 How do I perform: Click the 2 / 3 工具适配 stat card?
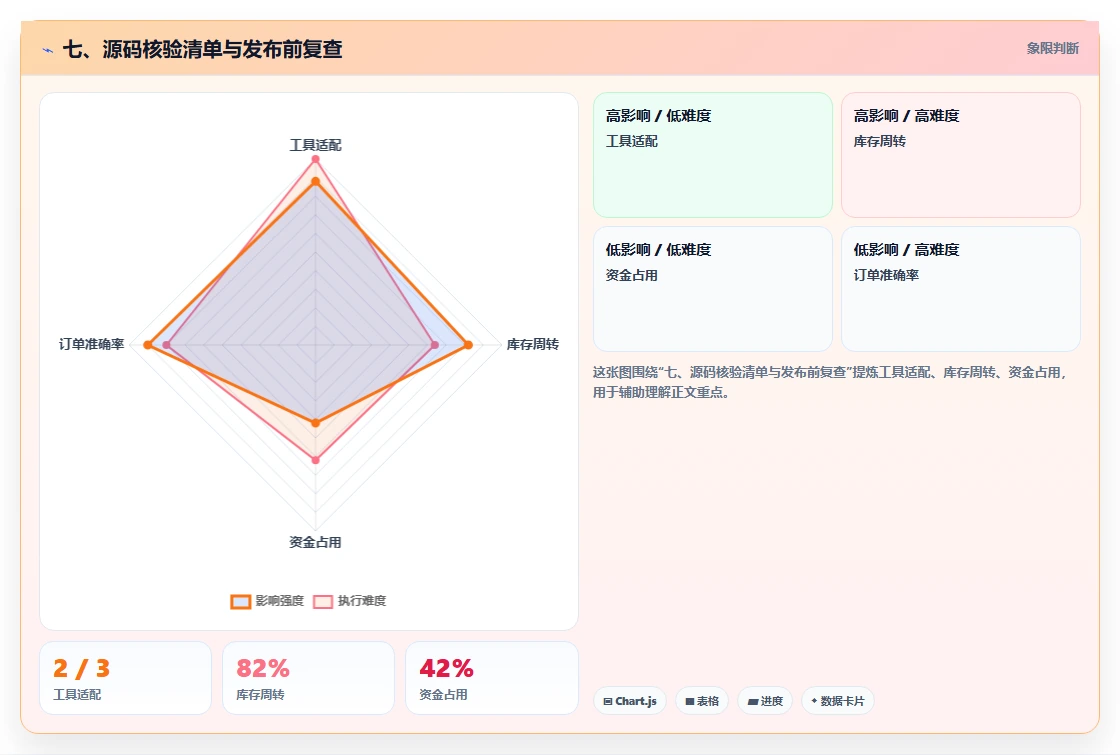click(x=126, y=678)
